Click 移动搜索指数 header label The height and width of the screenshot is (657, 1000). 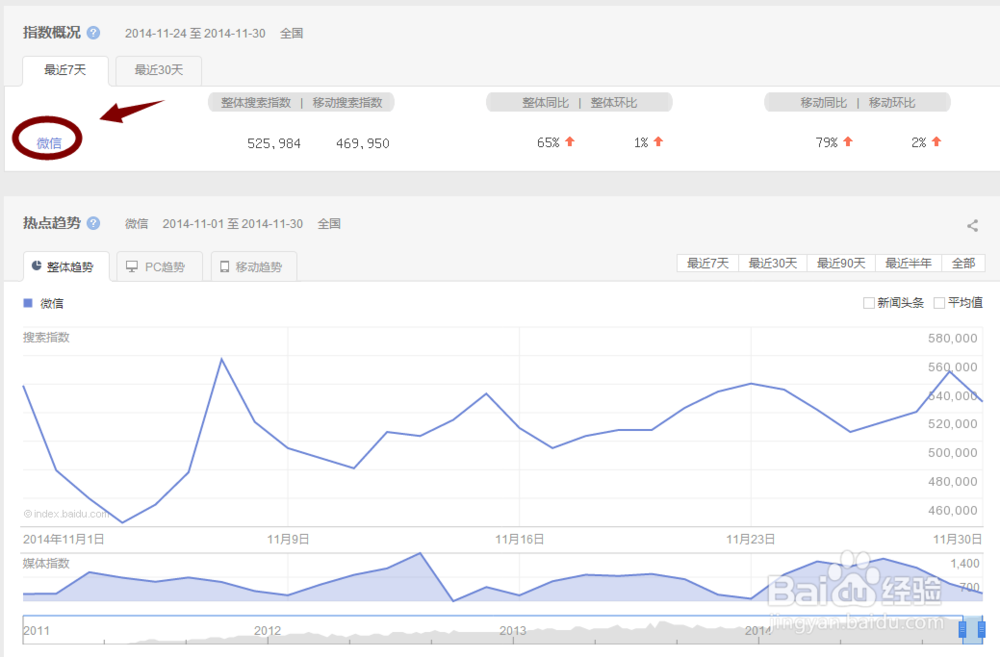coord(347,103)
